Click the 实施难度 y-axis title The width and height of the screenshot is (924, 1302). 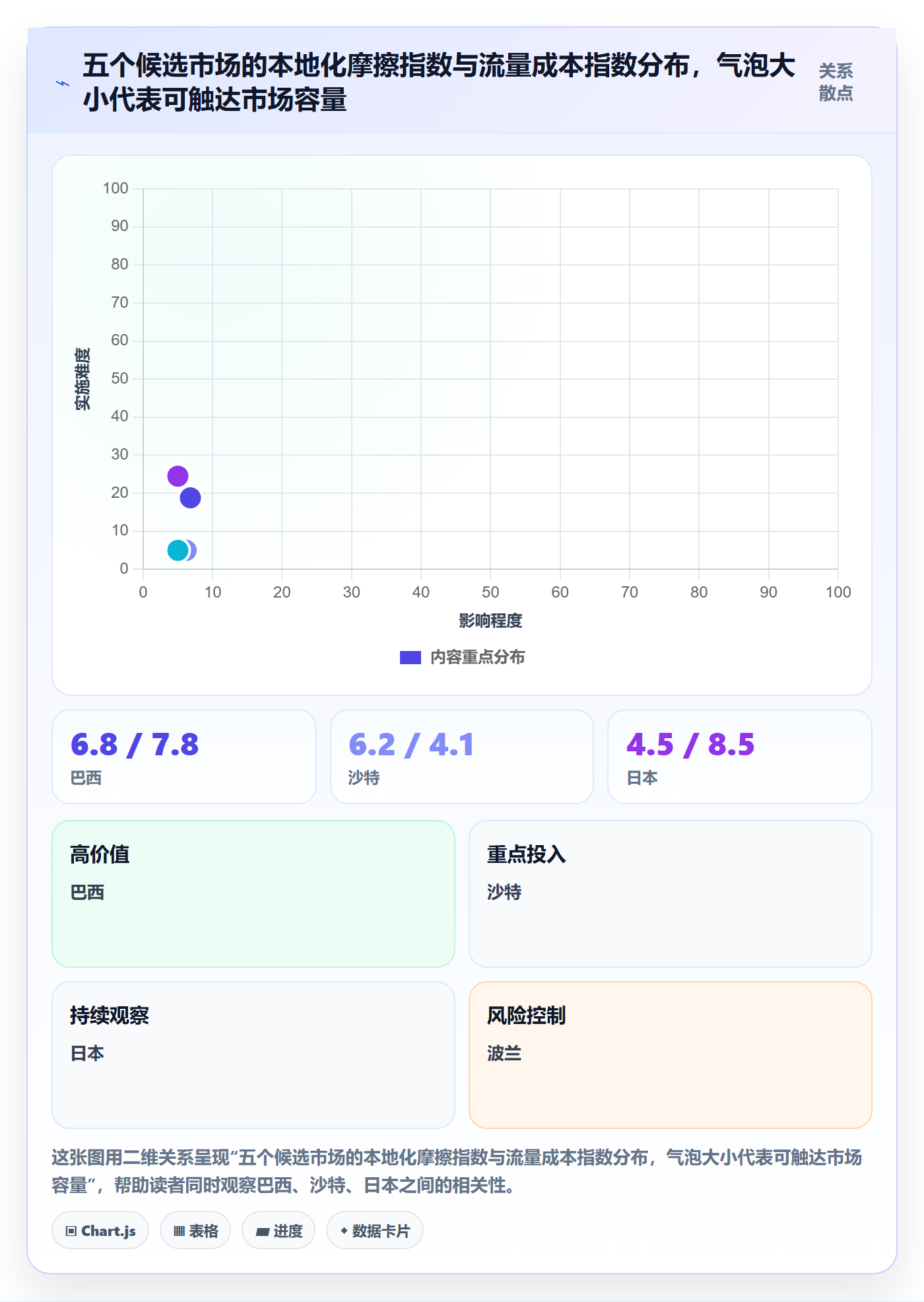point(82,379)
